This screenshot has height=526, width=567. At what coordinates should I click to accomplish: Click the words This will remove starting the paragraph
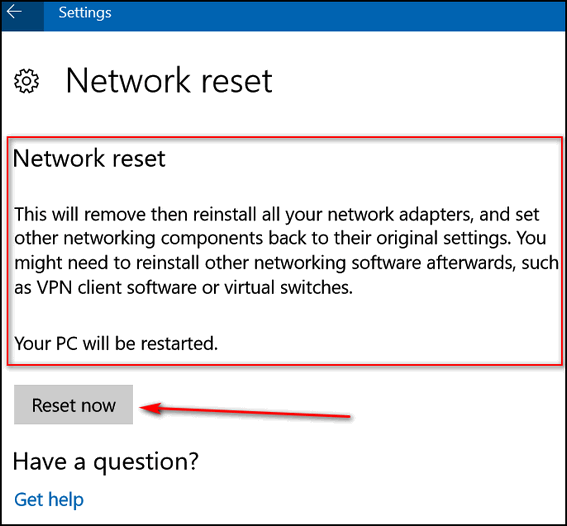[x=80, y=214]
